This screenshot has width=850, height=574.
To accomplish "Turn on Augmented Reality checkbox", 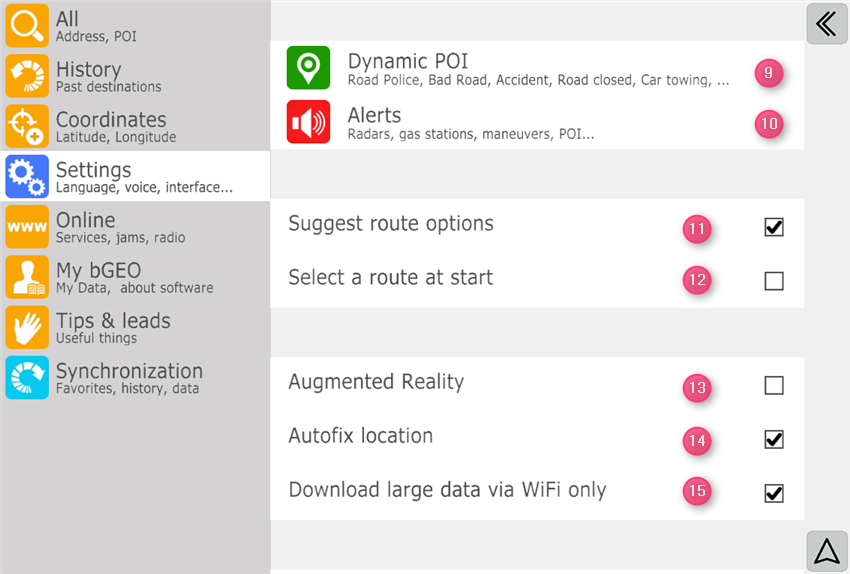I will 774,385.
